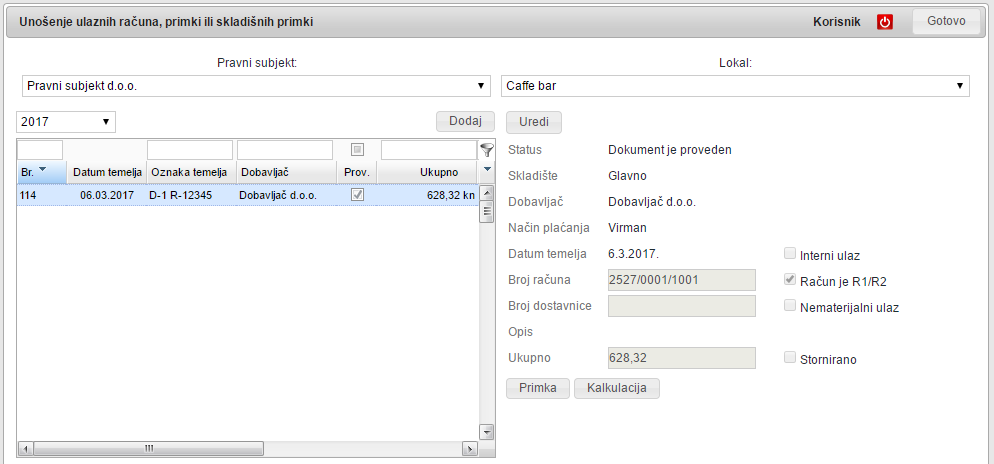
Task: Click the red power logout icon
Action: [884, 22]
